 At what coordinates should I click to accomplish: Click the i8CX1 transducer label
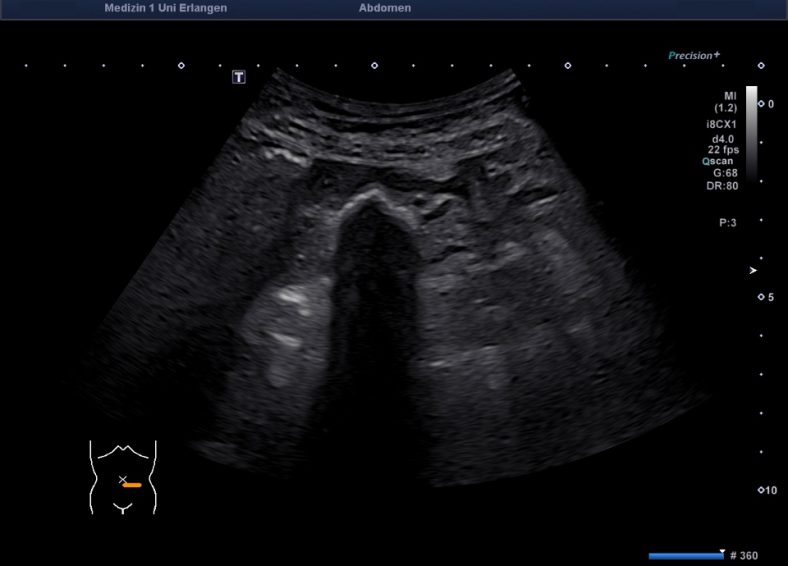(x=723, y=124)
